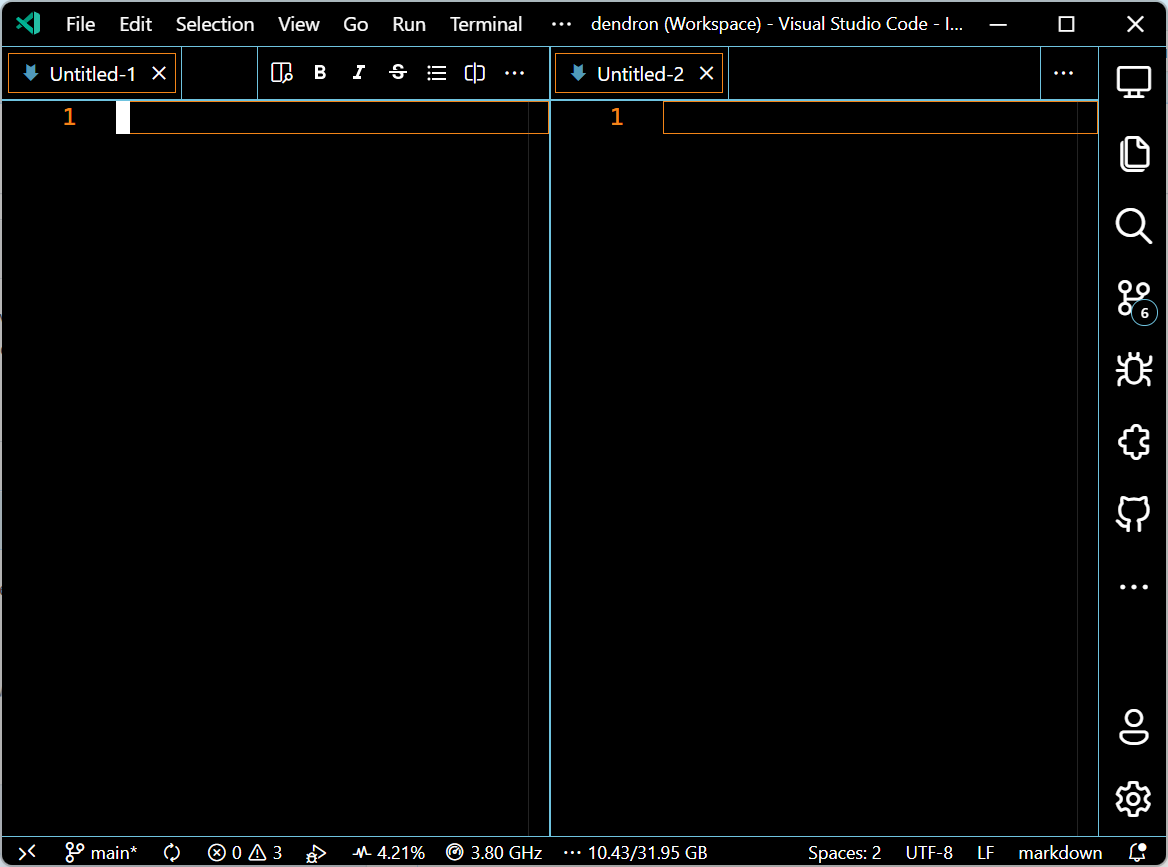Checkout branch via main* status item

tap(100, 852)
